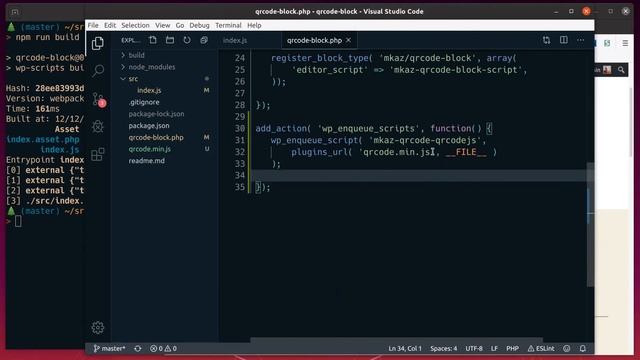Change indentation via Spaces: 4
This screenshot has height=360, width=640.
click(444, 349)
